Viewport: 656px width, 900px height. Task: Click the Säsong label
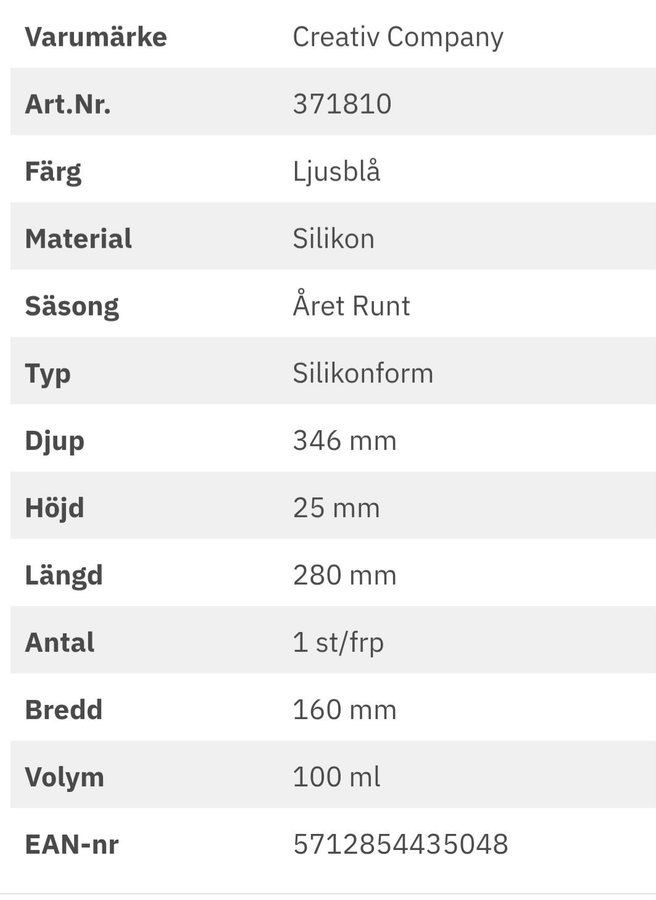pos(71,306)
